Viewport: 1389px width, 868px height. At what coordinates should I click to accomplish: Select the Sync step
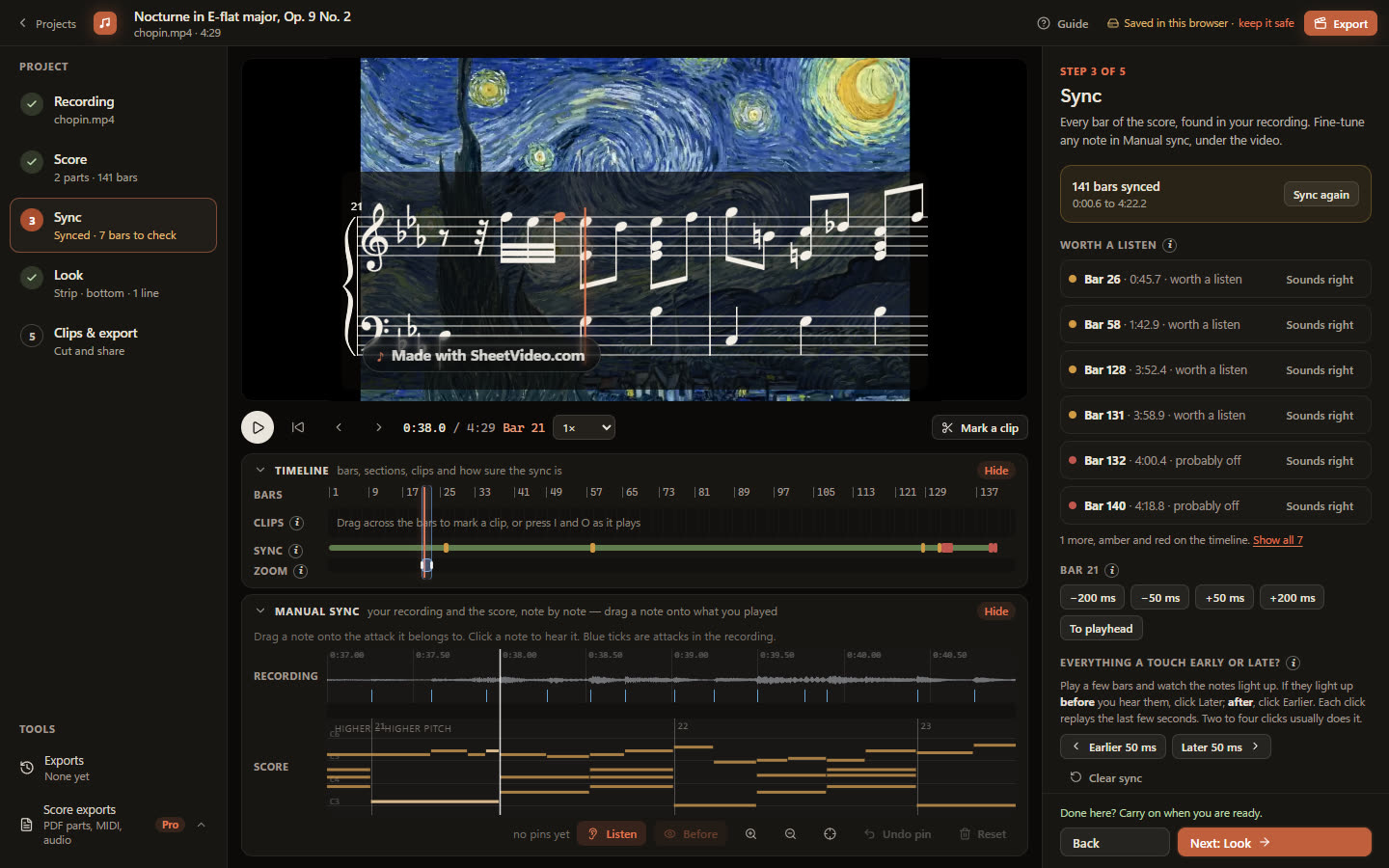pyautogui.click(x=113, y=225)
